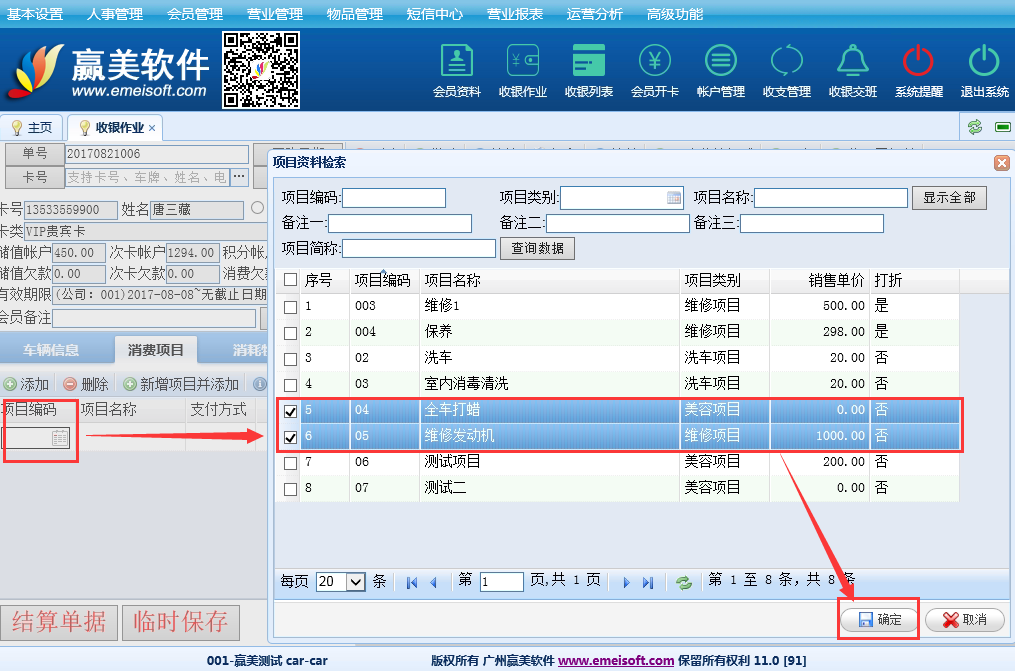The image size is (1015, 671).
Task: Check the box for 维修1 row
Action: pos(291,307)
